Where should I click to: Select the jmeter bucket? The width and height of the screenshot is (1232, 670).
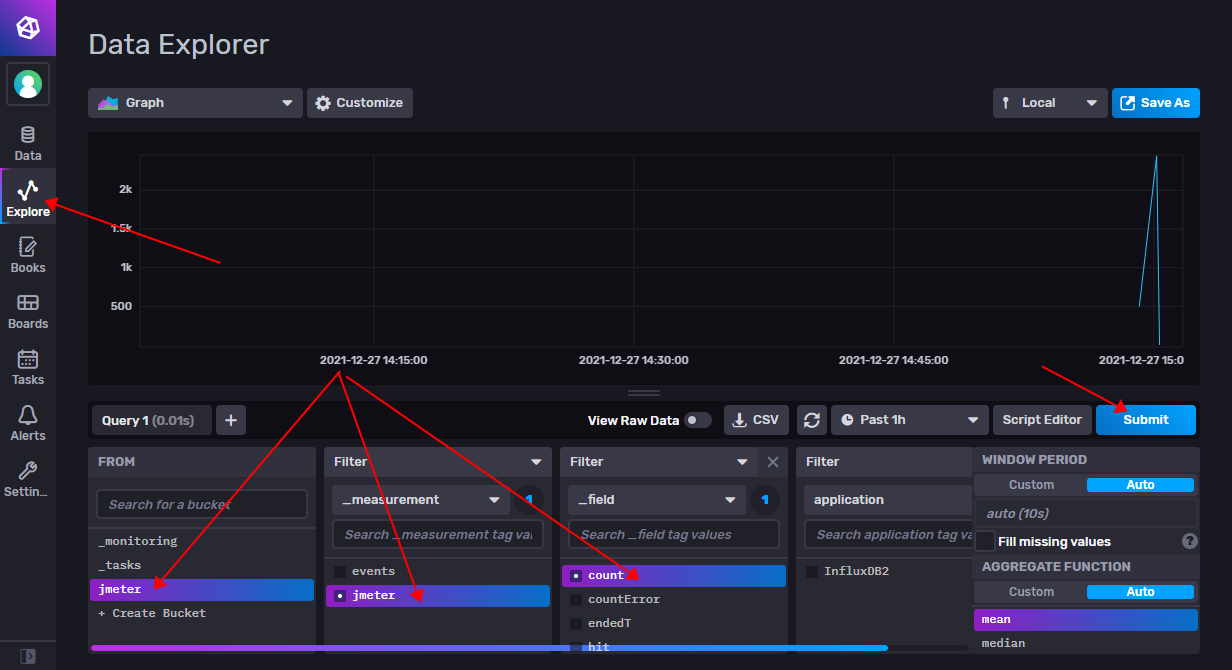pos(202,590)
